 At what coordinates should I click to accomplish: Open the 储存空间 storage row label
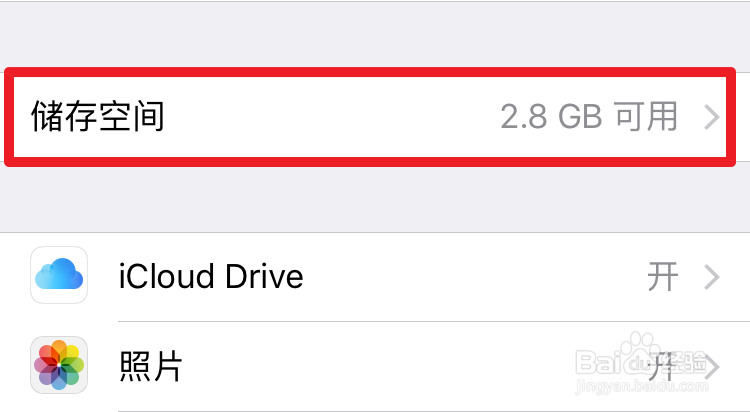click(x=98, y=117)
